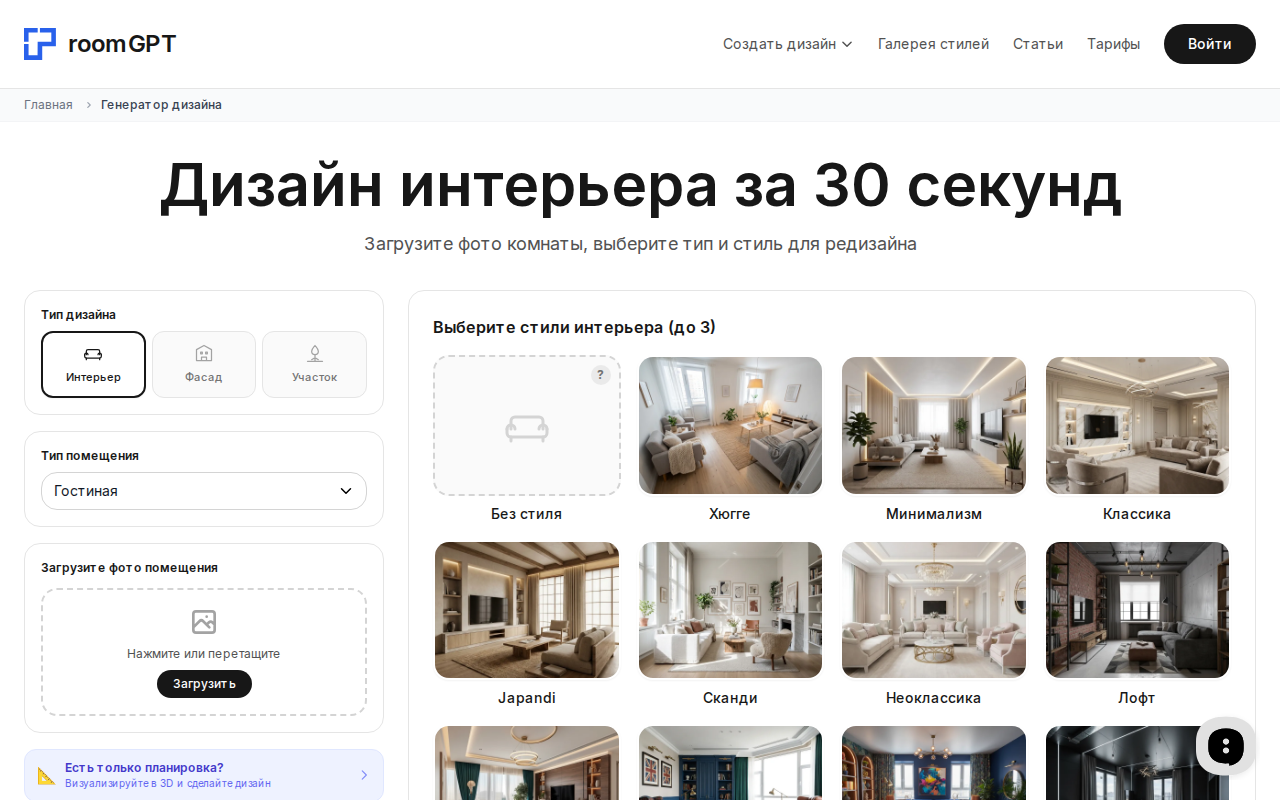Select the Интерьер design type
This screenshot has width=1280, height=800.
93,364
